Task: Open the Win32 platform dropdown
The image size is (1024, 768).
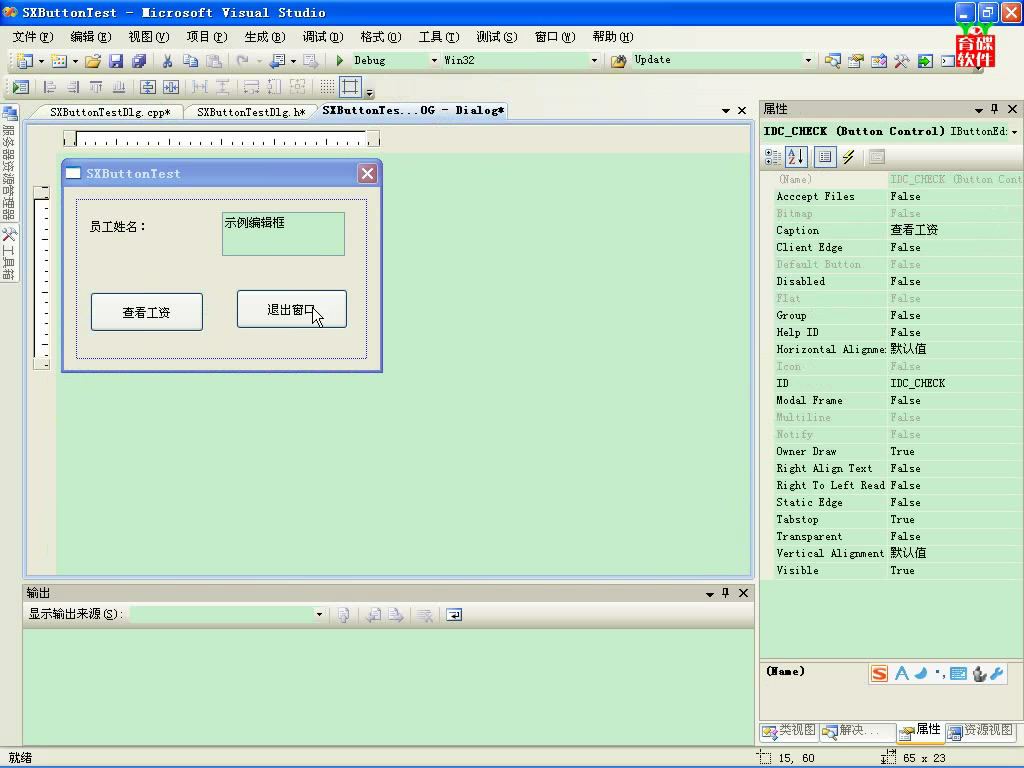Action: [594, 60]
